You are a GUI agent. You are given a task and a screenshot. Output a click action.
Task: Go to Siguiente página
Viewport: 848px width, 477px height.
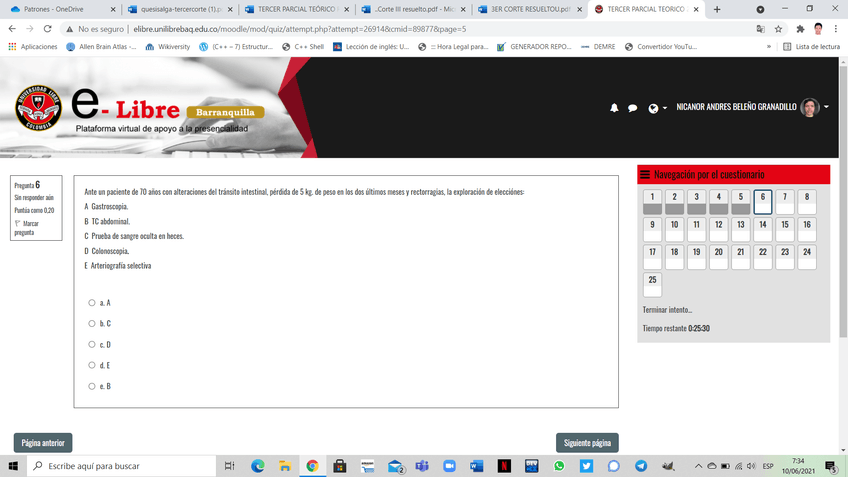pyautogui.click(x=587, y=443)
